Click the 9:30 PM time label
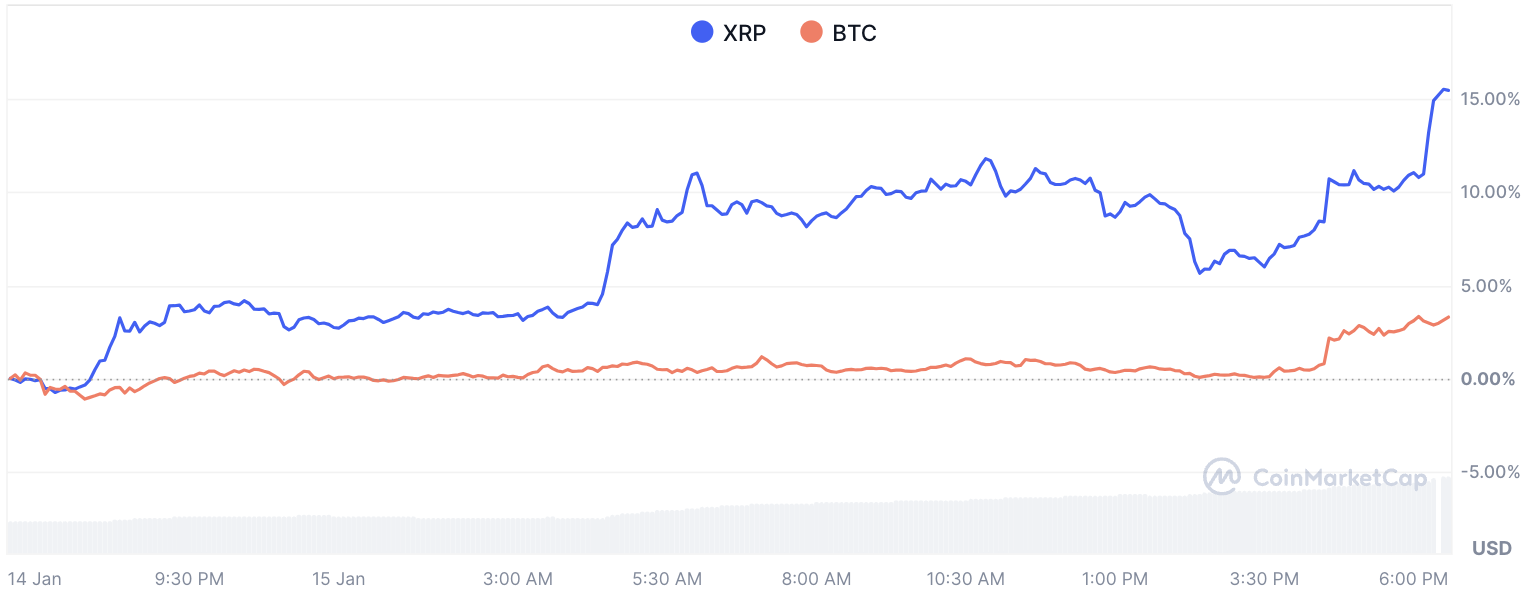Screen dimensions: 1528x604 189,579
